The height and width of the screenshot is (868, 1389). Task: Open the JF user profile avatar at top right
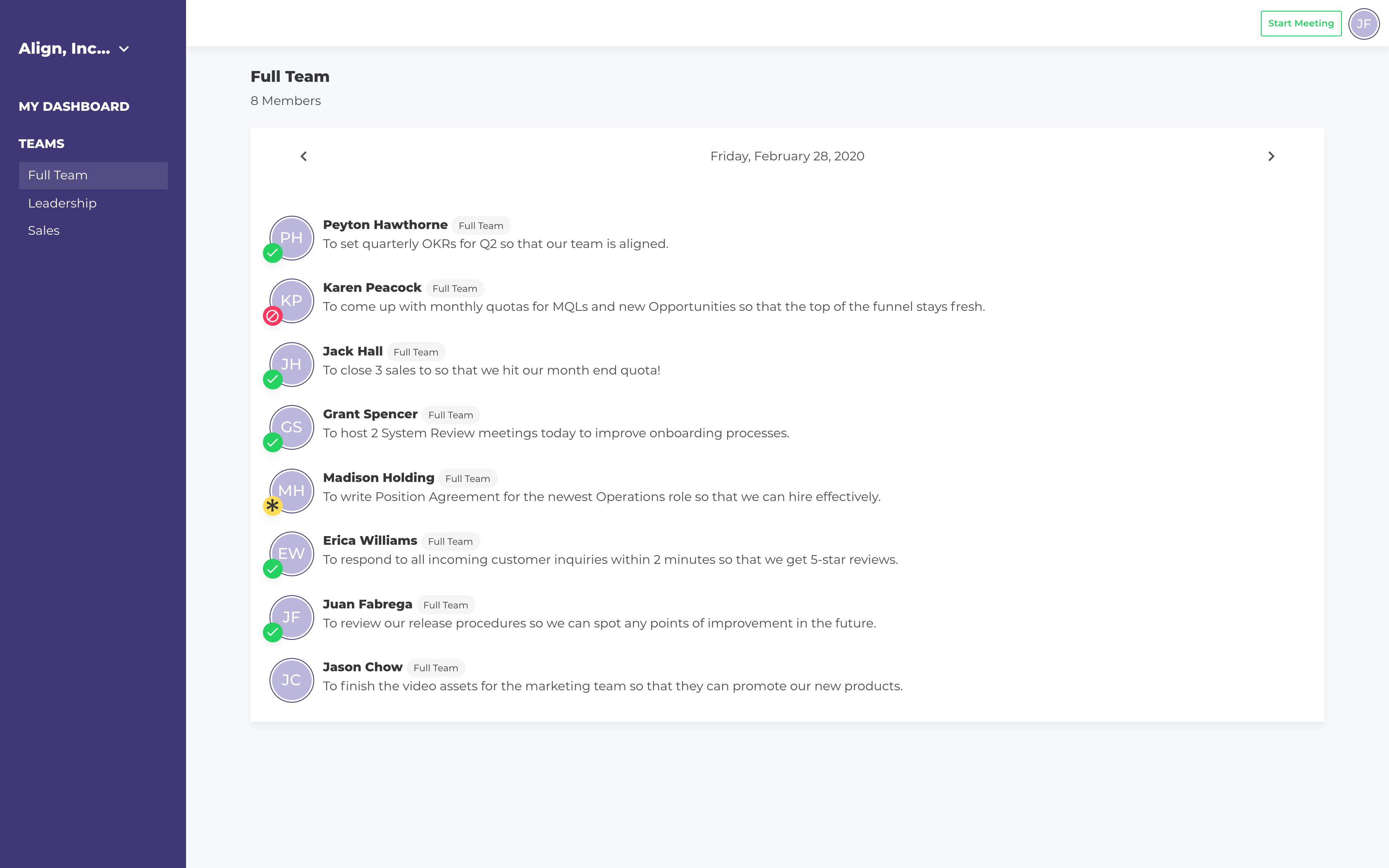1363,24
